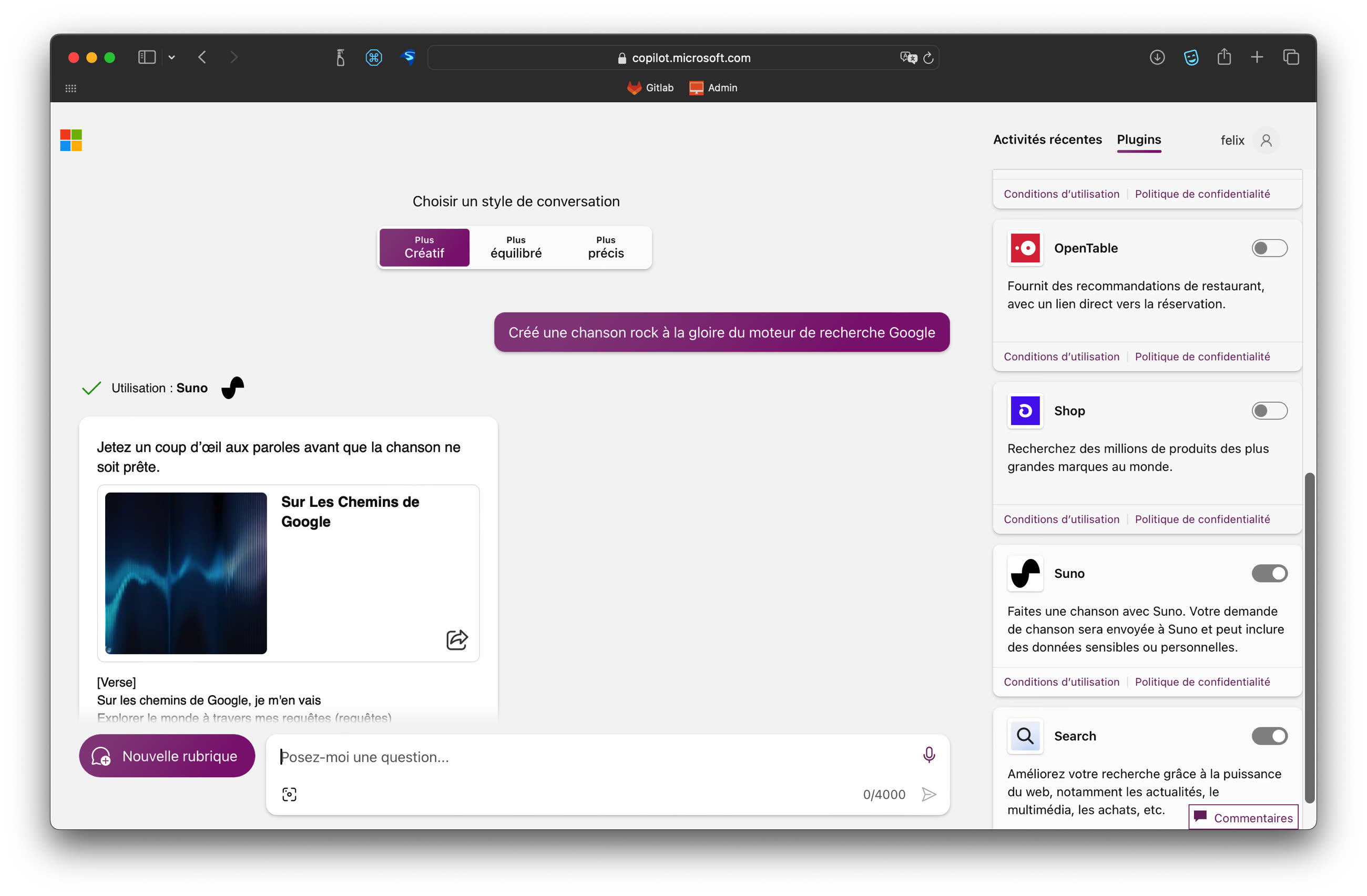
Task: Click the Sur Les Chemins de Google title
Action: tap(350, 511)
